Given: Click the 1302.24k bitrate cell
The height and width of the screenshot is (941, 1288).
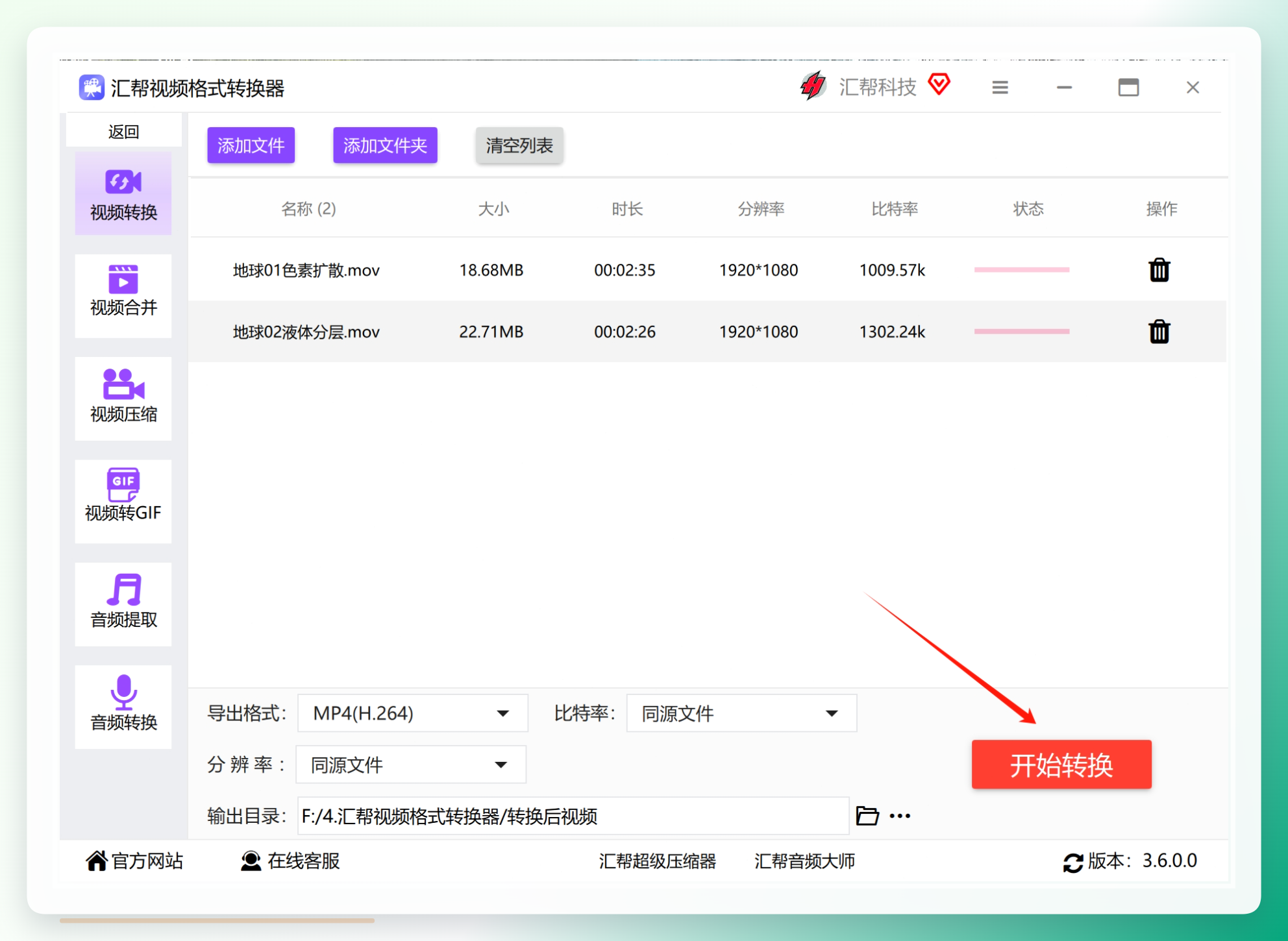Looking at the screenshot, I should [892, 332].
